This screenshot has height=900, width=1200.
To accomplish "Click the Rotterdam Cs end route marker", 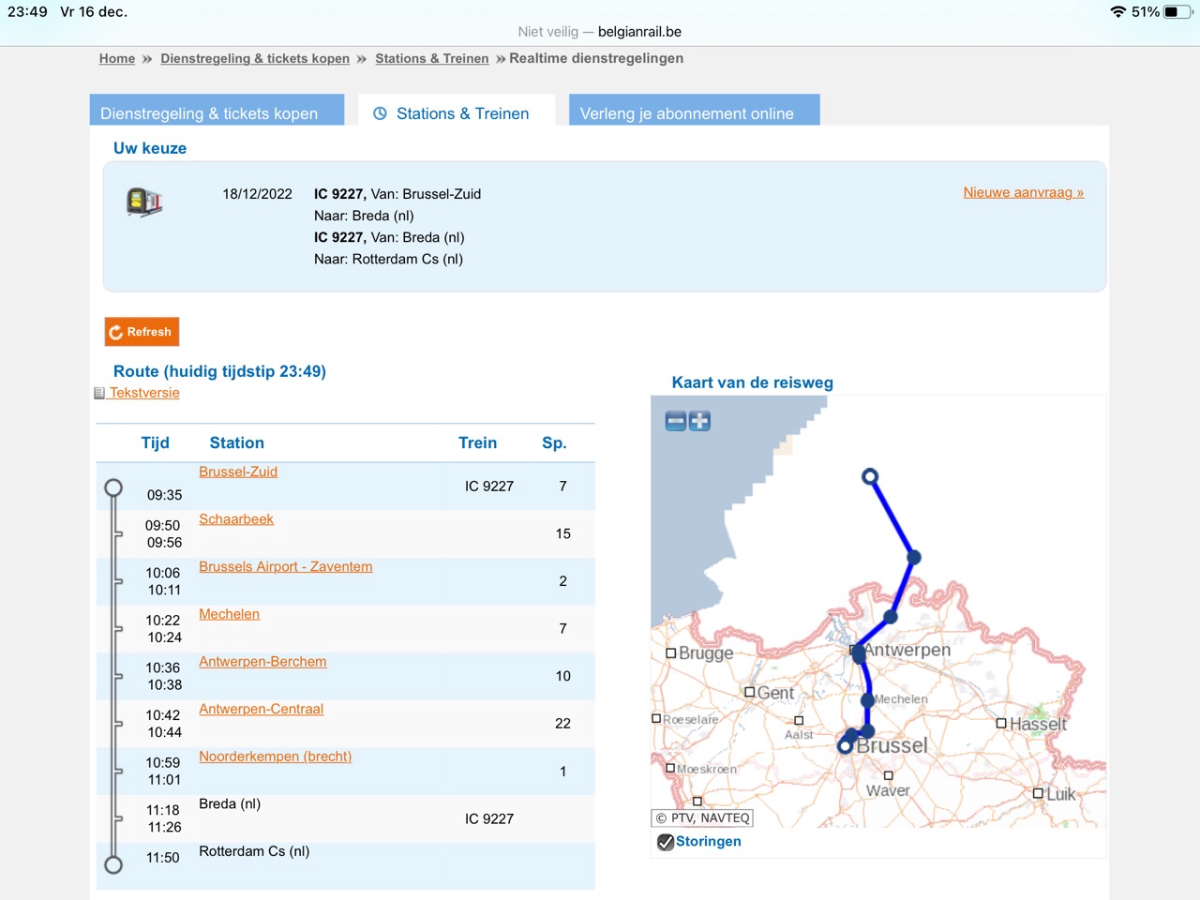I will (114, 865).
